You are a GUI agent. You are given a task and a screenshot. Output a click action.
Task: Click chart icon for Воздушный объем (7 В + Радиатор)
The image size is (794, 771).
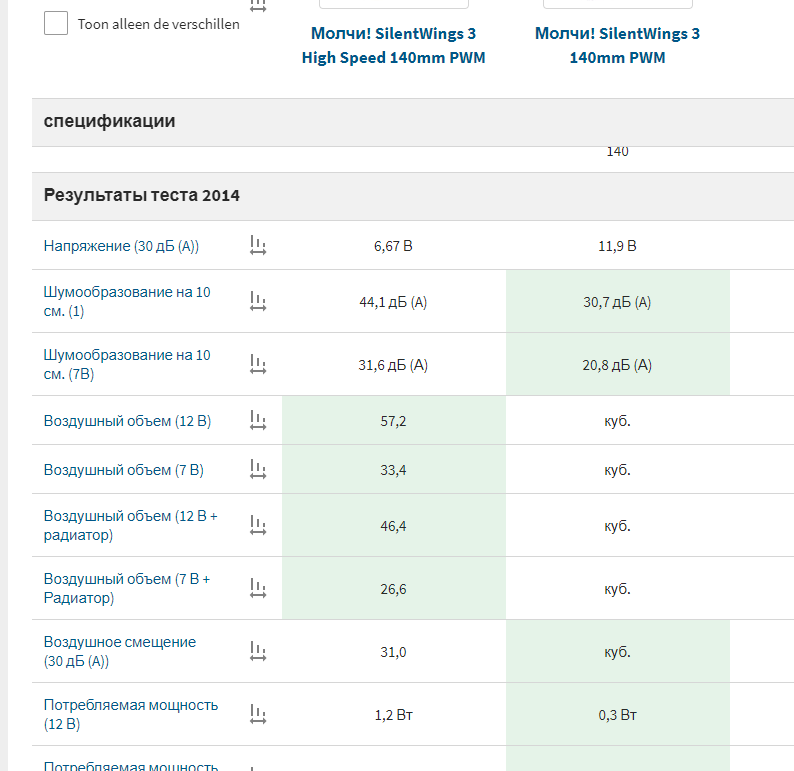click(258, 588)
